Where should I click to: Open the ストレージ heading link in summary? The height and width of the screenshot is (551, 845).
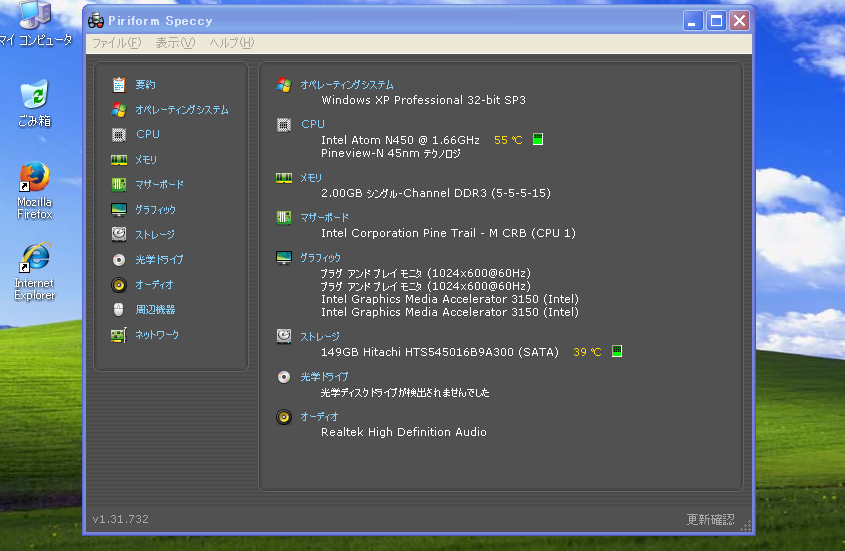pos(320,336)
